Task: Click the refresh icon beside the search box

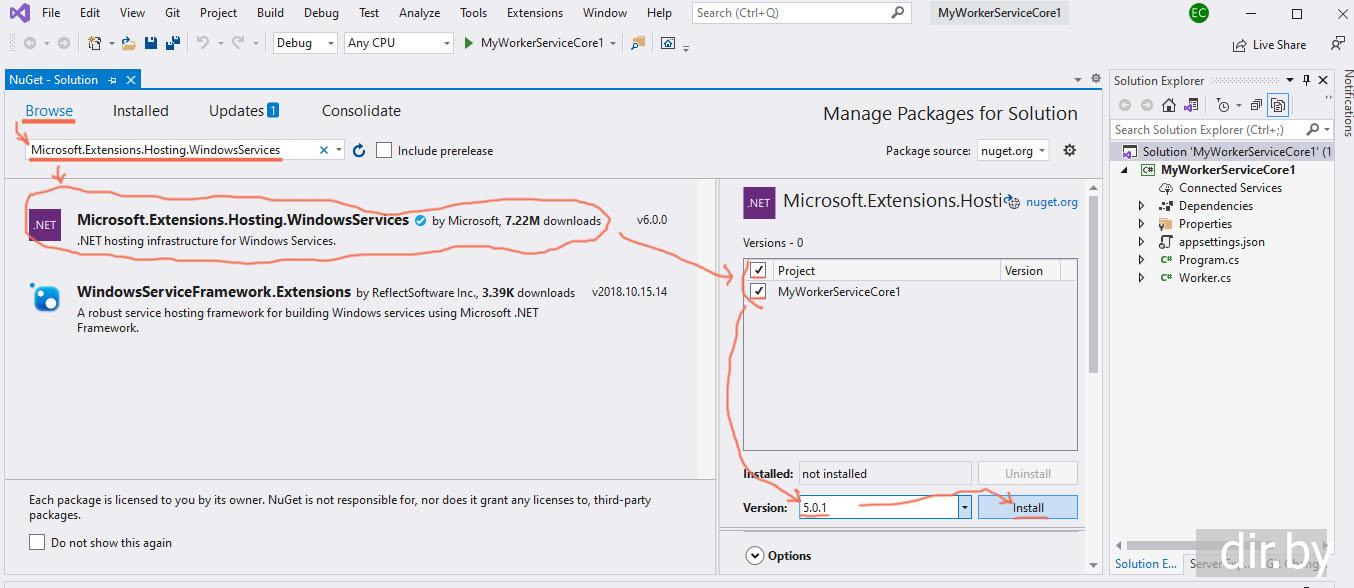Action: coord(359,150)
